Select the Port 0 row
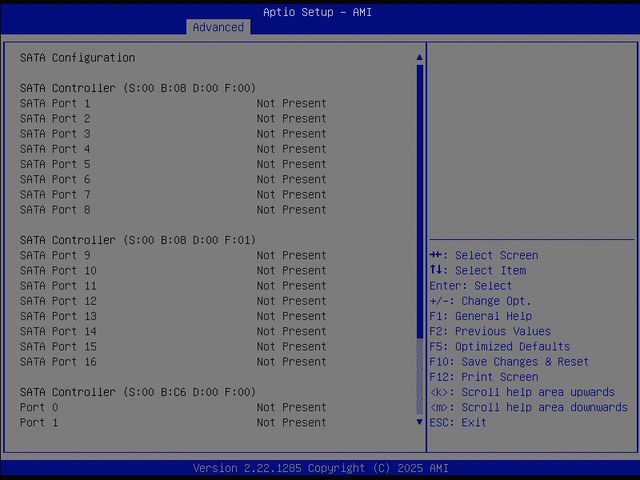The width and height of the screenshot is (640, 480). [173, 407]
